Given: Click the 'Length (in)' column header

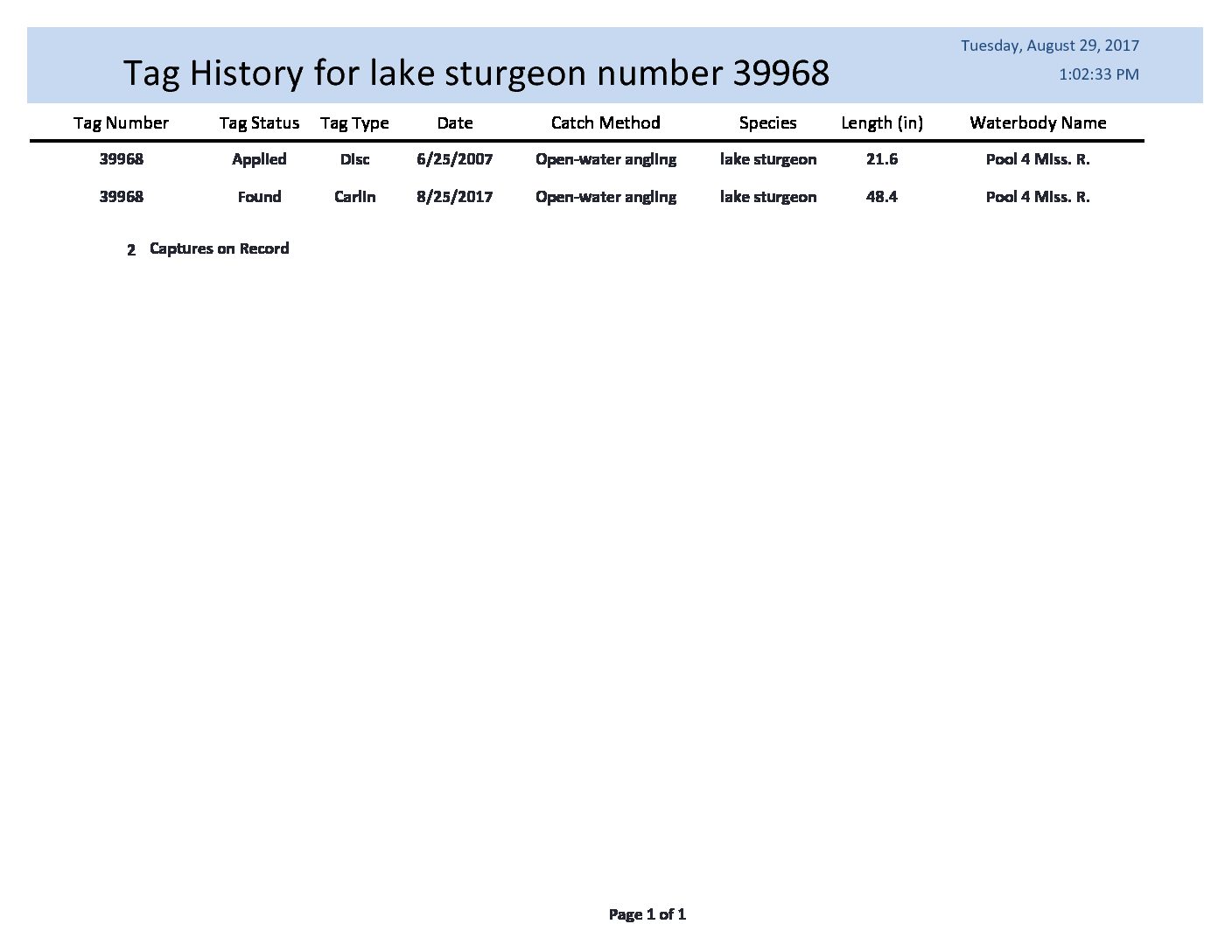Looking at the screenshot, I should pos(882,123).
